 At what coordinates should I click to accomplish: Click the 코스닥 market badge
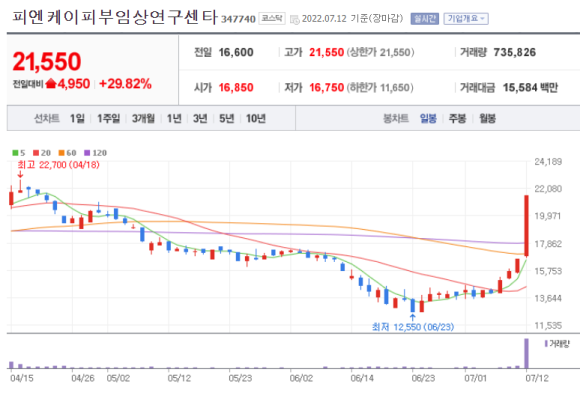(272, 19)
